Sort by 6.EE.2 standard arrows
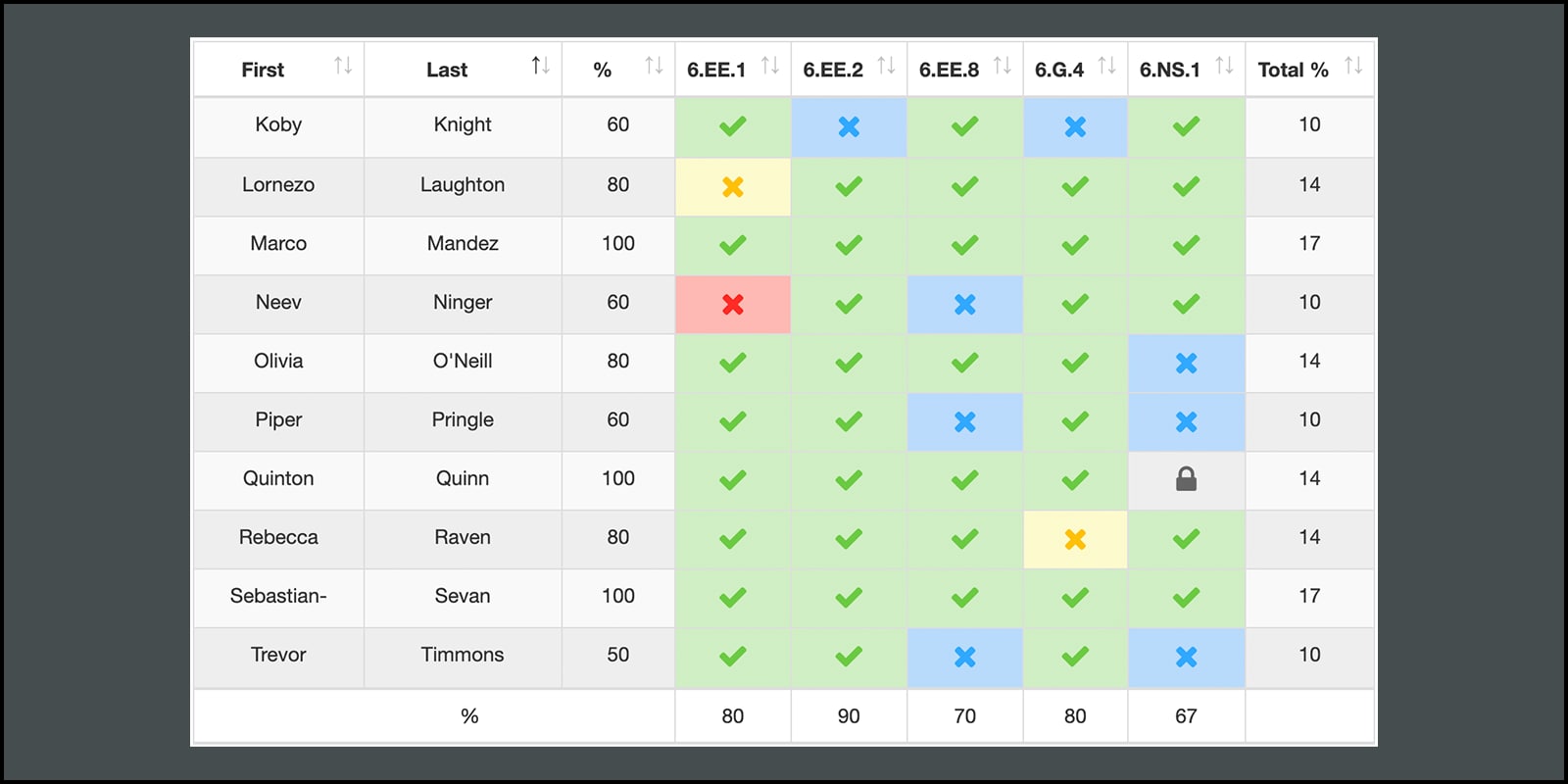The width and height of the screenshot is (1568, 784). [886, 66]
